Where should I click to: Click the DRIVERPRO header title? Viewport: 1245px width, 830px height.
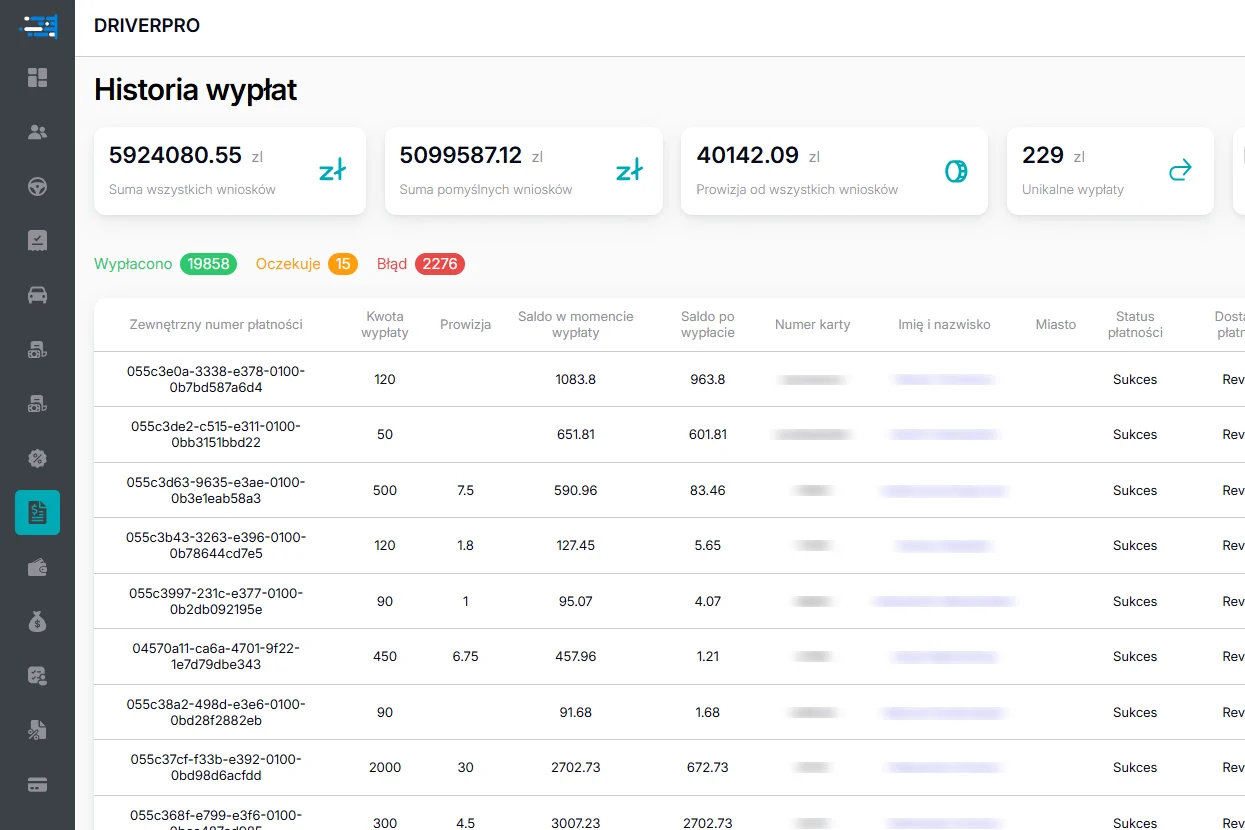(x=147, y=26)
